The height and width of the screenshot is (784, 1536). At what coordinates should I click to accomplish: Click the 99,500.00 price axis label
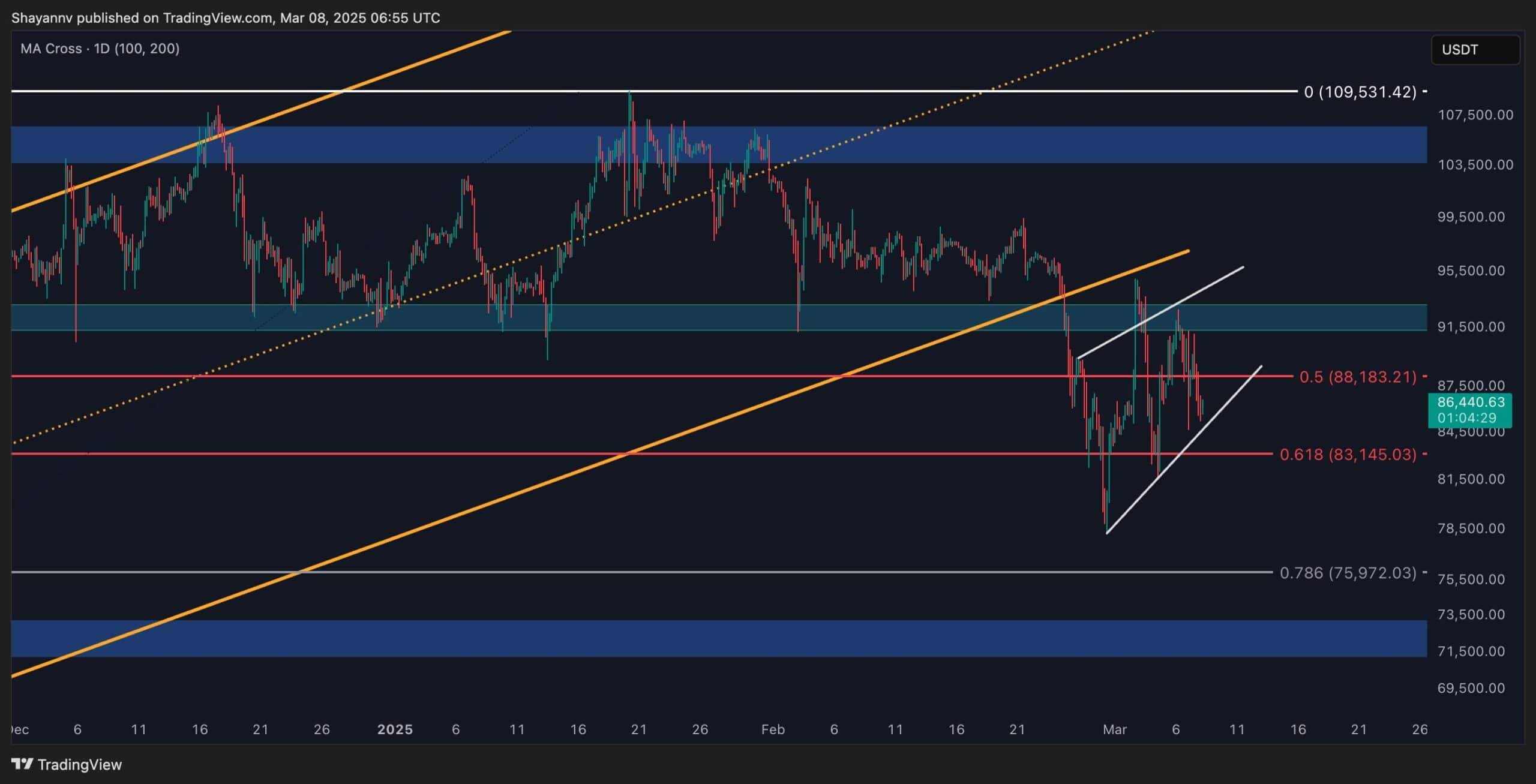(1471, 217)
